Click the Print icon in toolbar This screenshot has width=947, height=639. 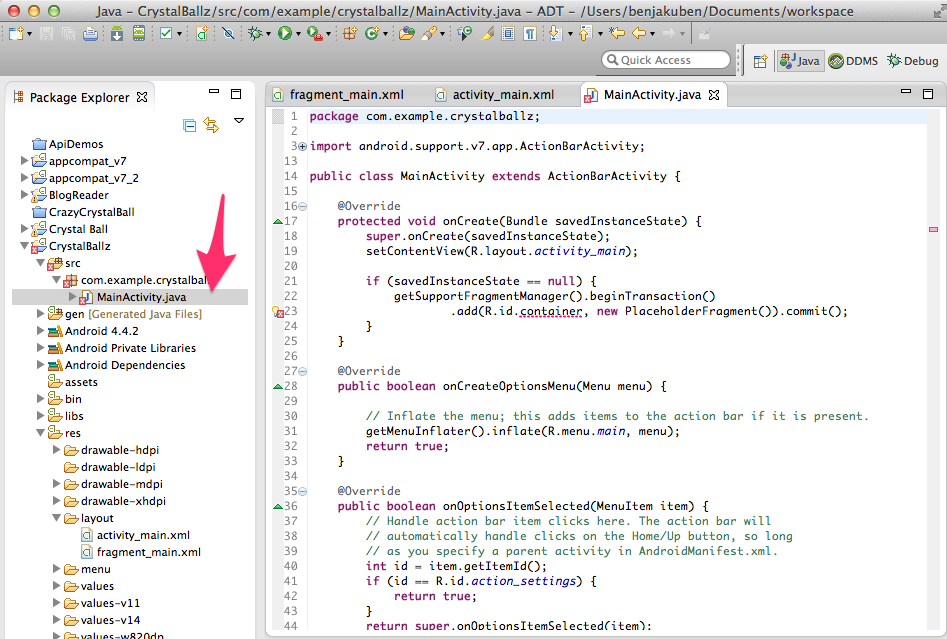pos(90,34)
